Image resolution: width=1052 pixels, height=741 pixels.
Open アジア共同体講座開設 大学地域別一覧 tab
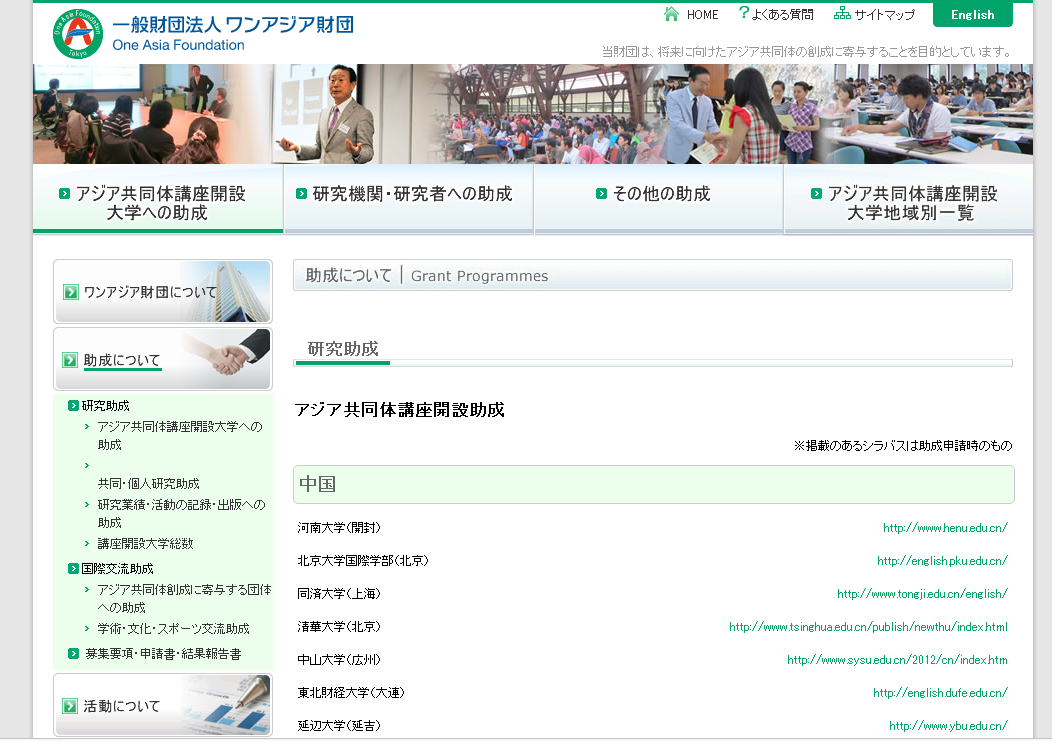coord(908,203)
